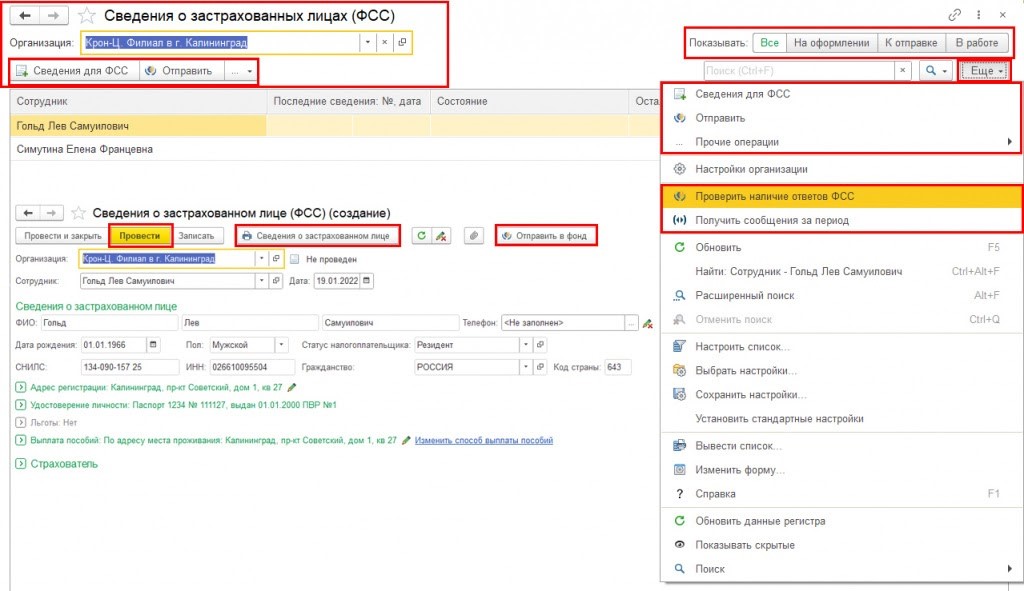The image size is (1024, 591).
Task: Click into the СНИЛС field
Action: (x=130, y=367)
